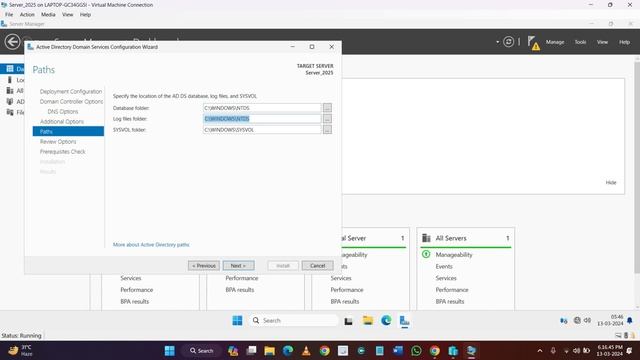This screenshot has width=640, height=360.
Task: Browse for the Log files folder location
Action: coord(327,119)
